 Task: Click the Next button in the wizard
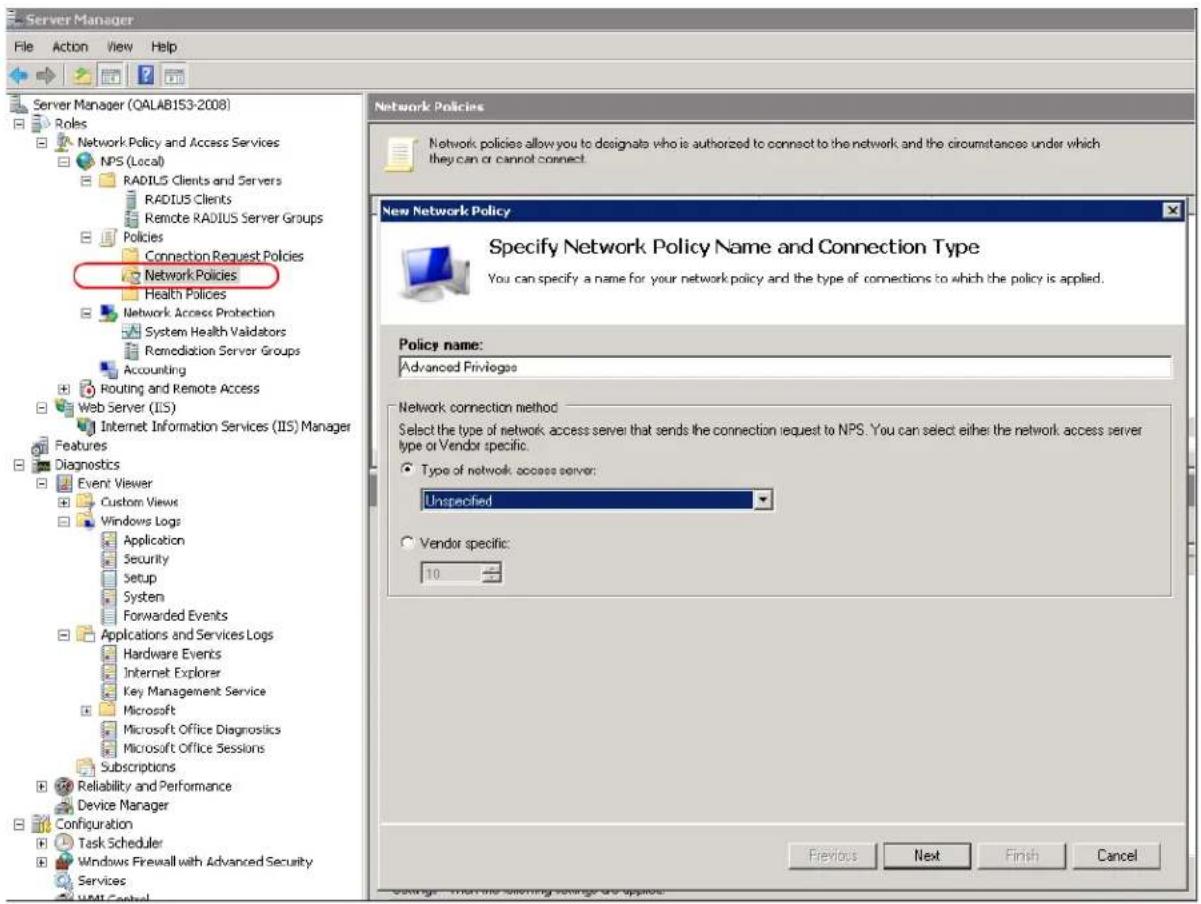[x=928, y=856]
